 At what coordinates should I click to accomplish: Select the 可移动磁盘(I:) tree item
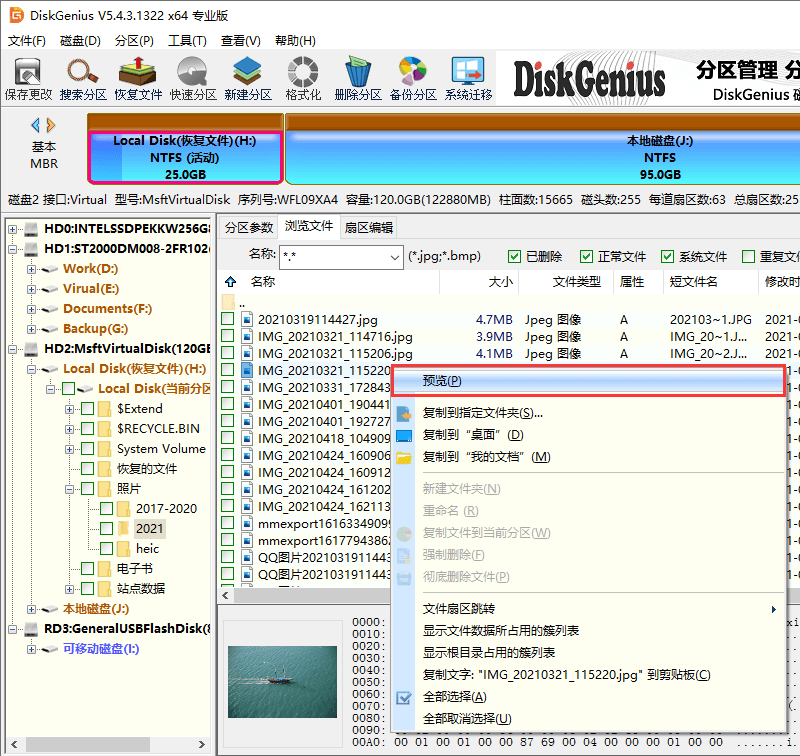(x=101, y=649)
